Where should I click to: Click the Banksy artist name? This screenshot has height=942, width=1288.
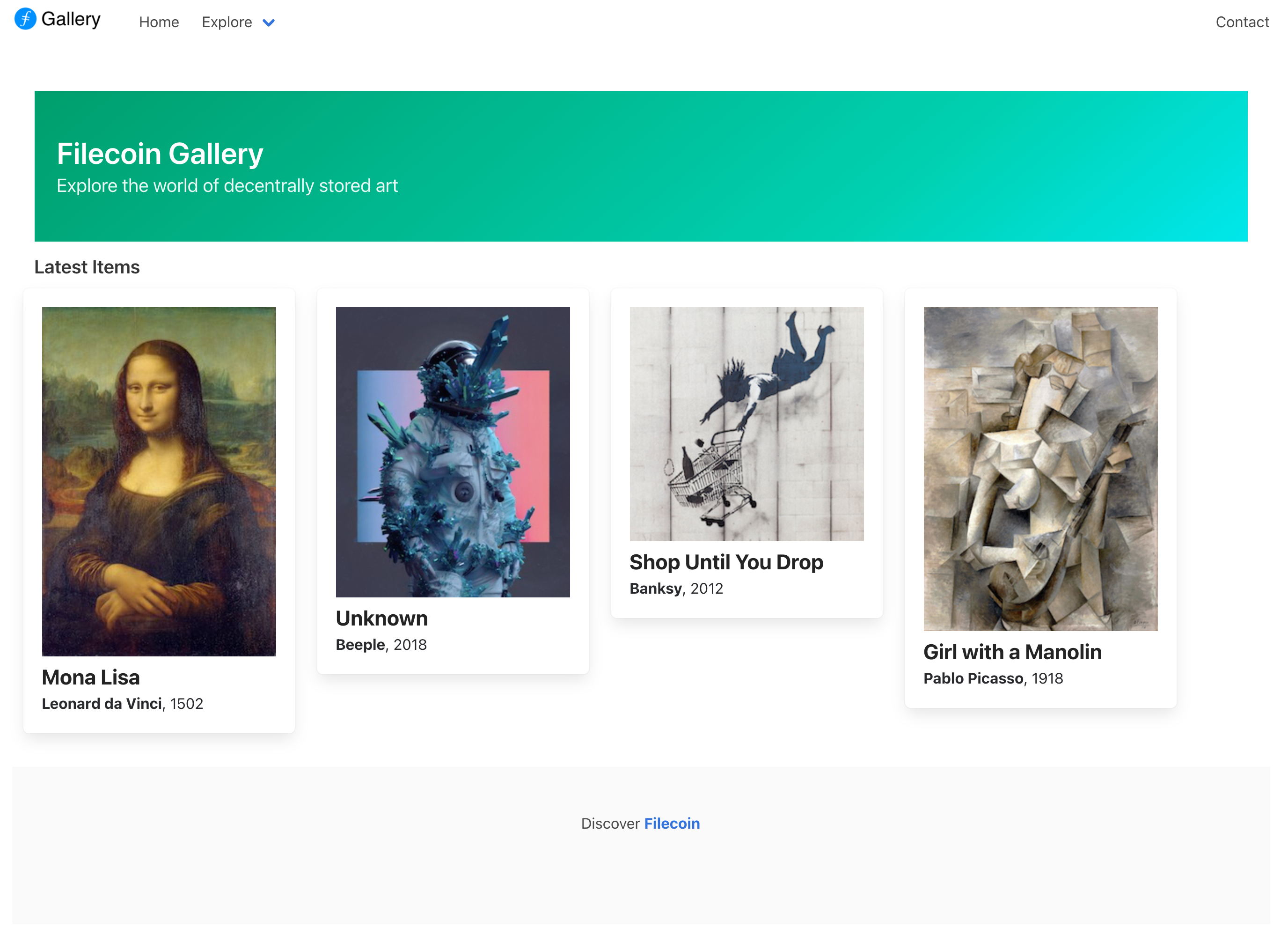654,588
